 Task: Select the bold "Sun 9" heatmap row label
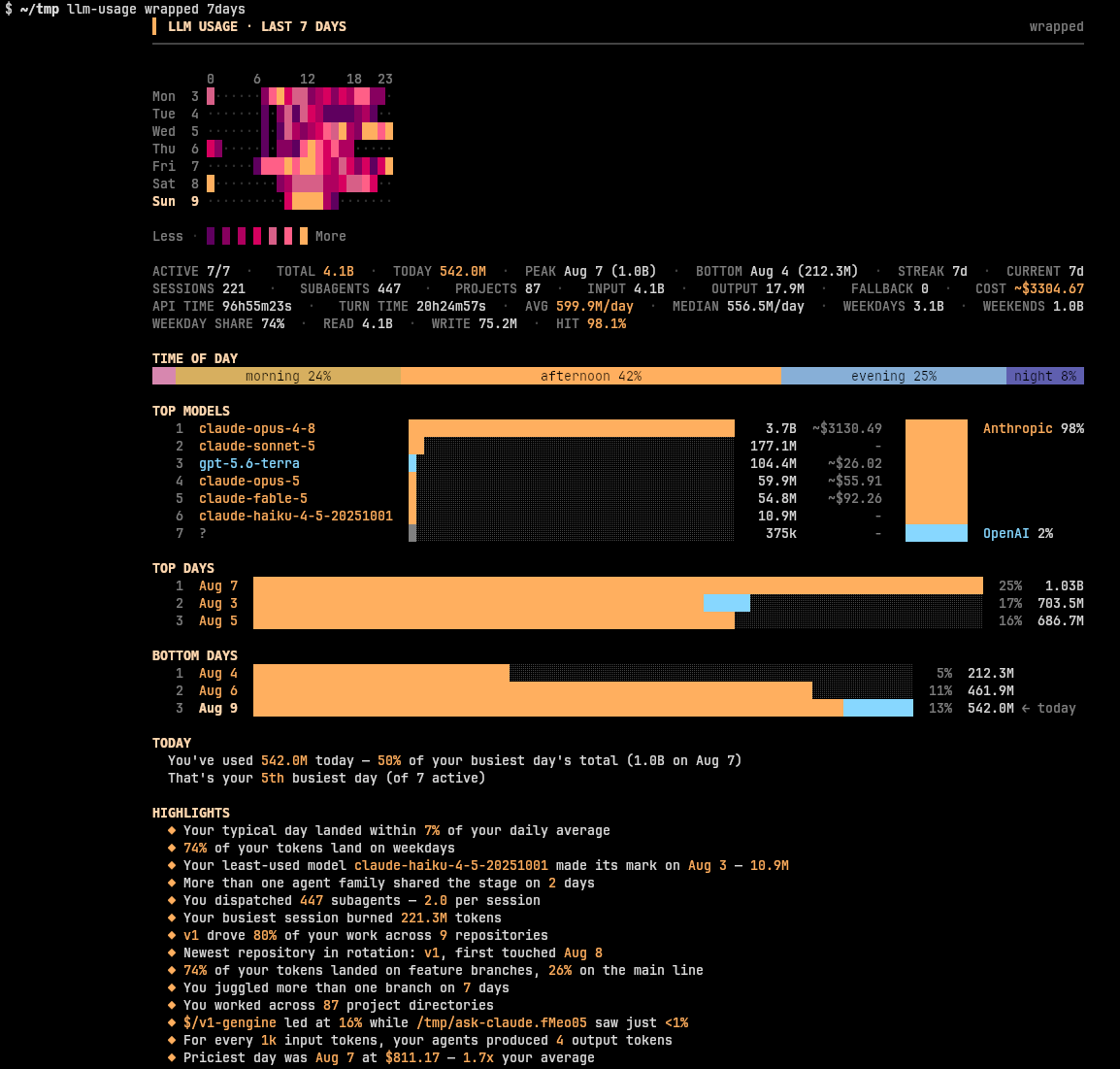tap(176, 201)
